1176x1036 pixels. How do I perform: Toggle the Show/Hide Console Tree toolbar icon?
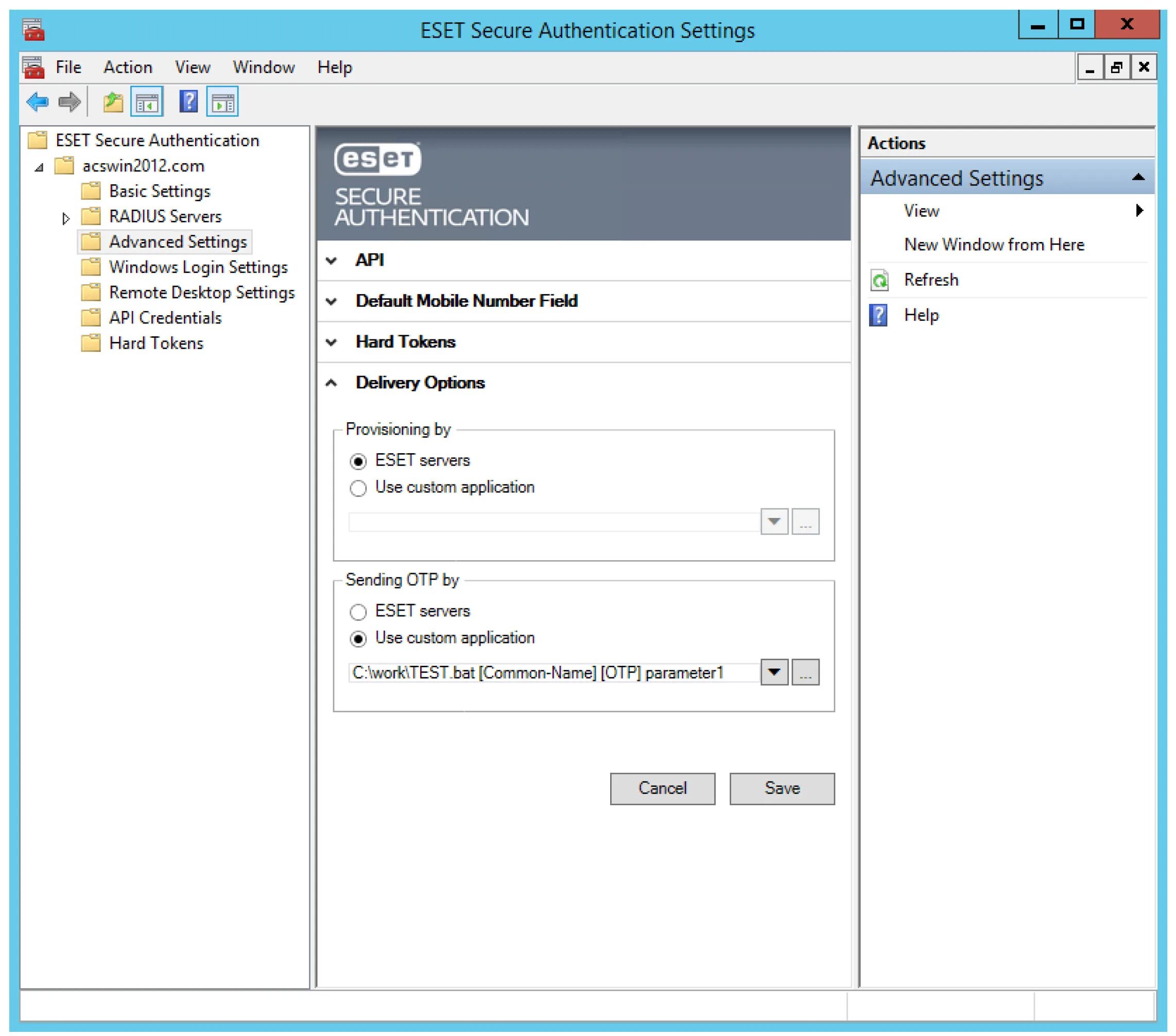pyautogui.click(x=147, y=102)
